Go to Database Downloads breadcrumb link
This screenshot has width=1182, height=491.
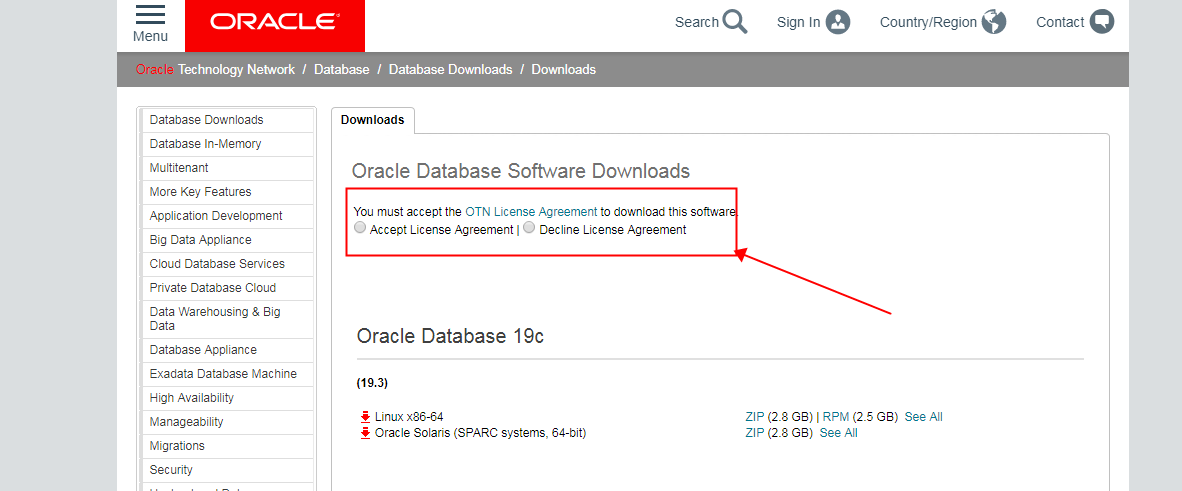(451, 69)
